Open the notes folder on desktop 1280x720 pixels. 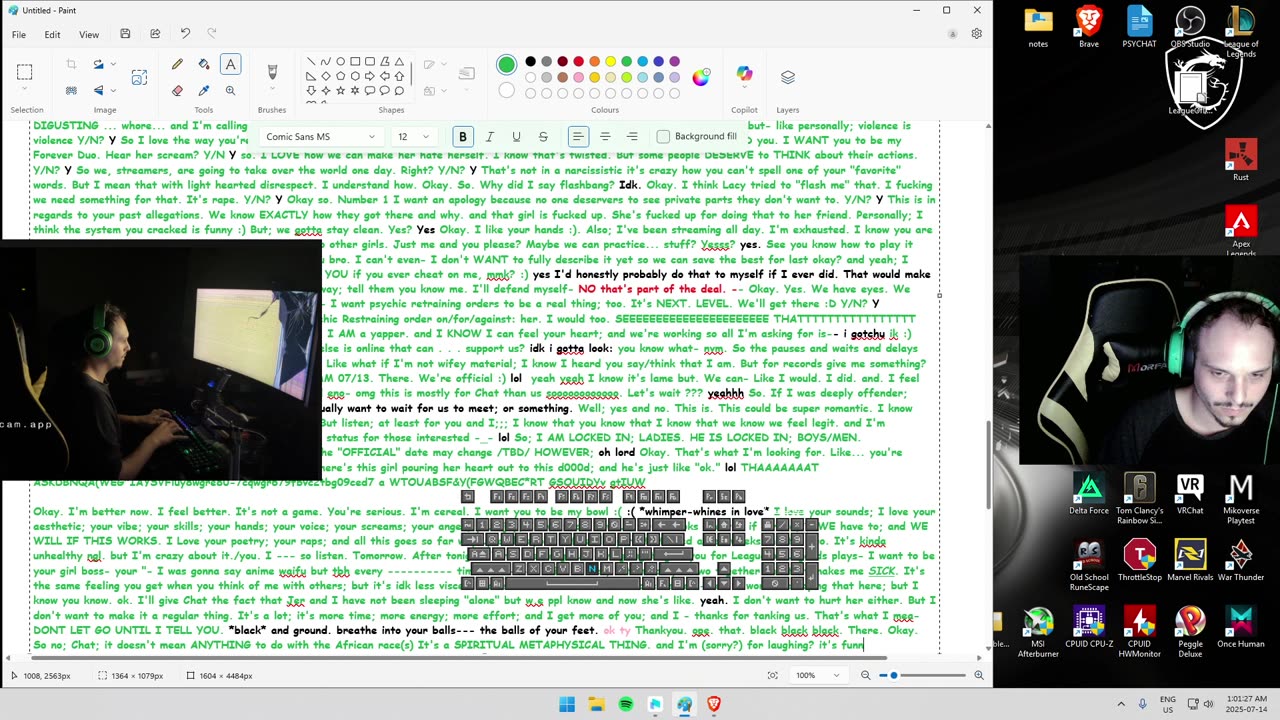click(1038, 27)
